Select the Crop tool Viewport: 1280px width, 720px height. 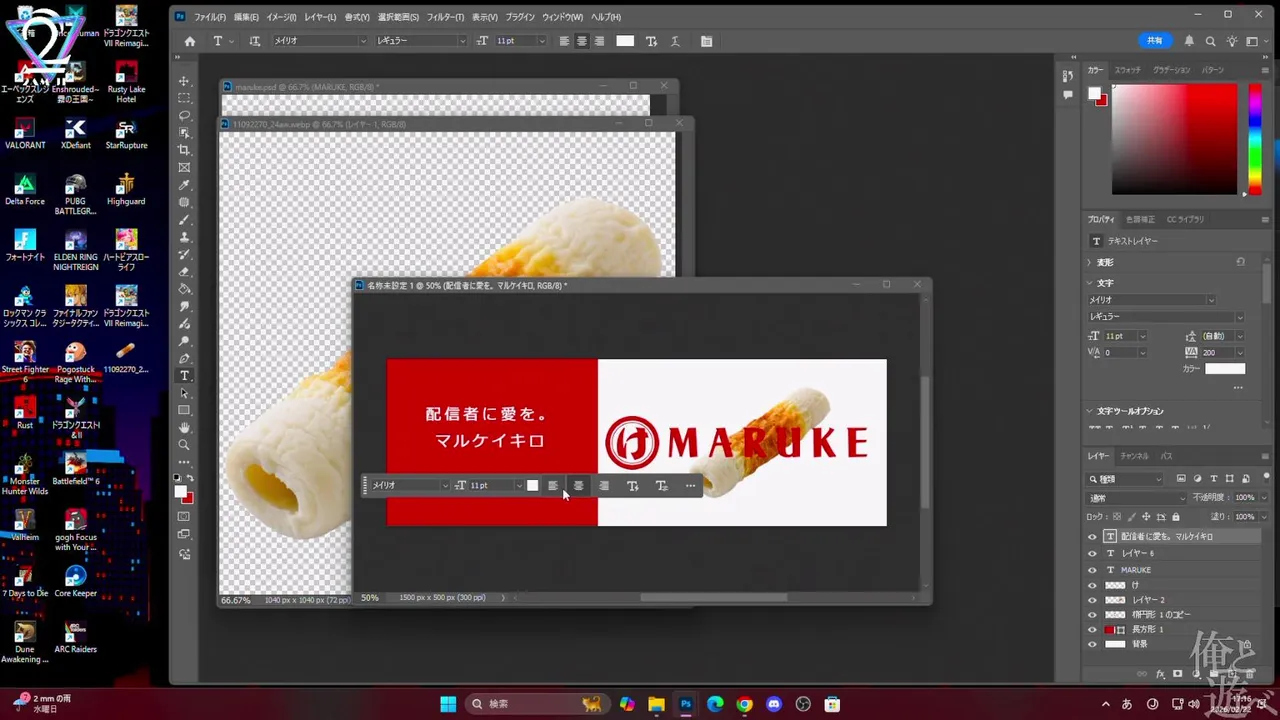coord(184,150)
